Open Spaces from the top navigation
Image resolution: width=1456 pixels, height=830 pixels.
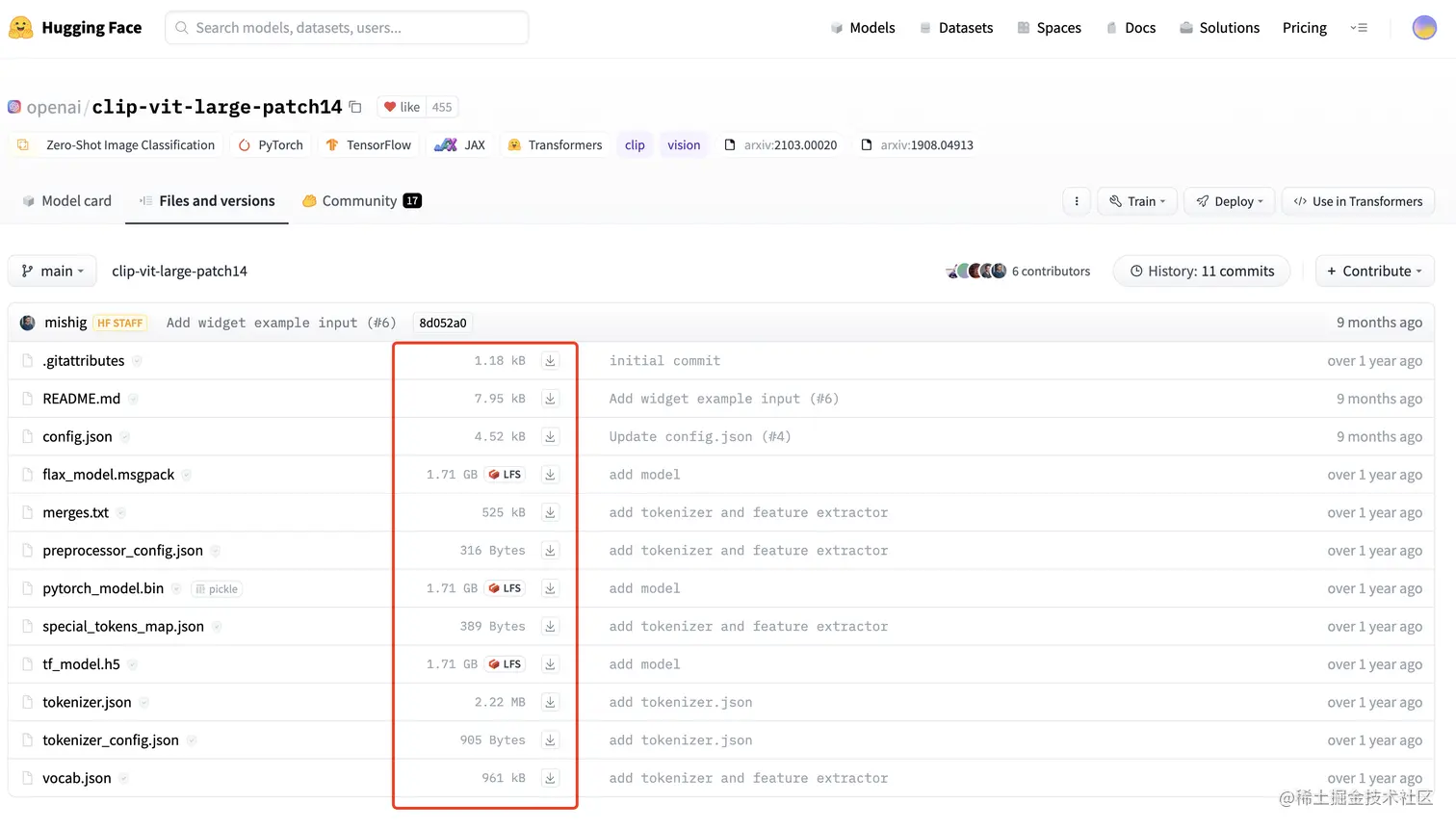tap(1050, 28)
